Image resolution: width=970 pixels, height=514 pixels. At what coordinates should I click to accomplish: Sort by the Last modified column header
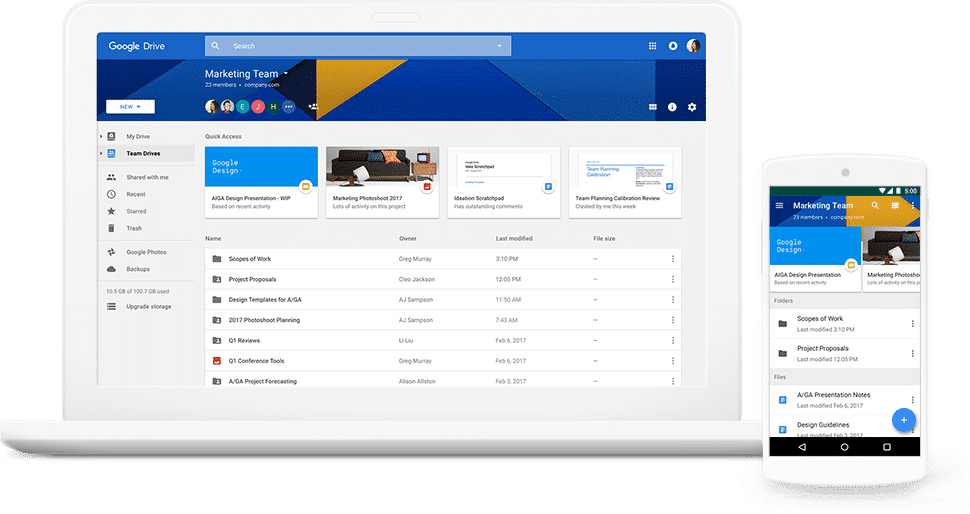(x=513, y=238)
